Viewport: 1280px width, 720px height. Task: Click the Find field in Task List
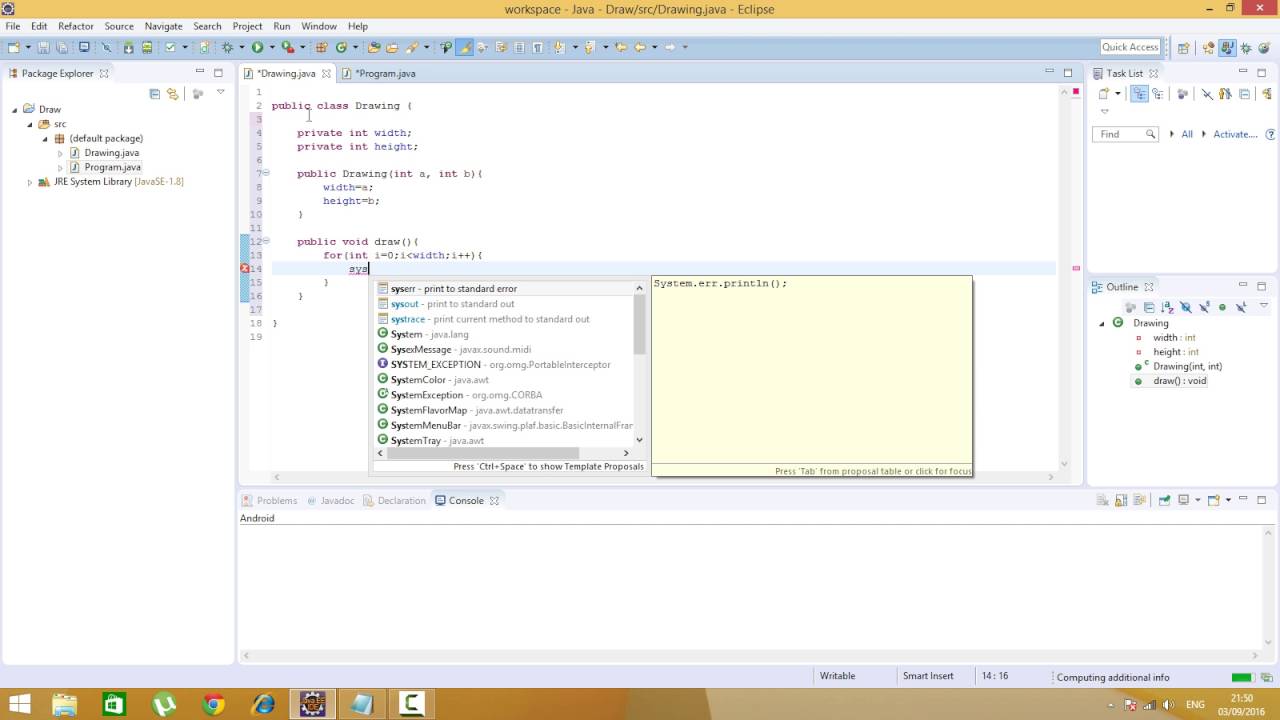pos(1127,134)
